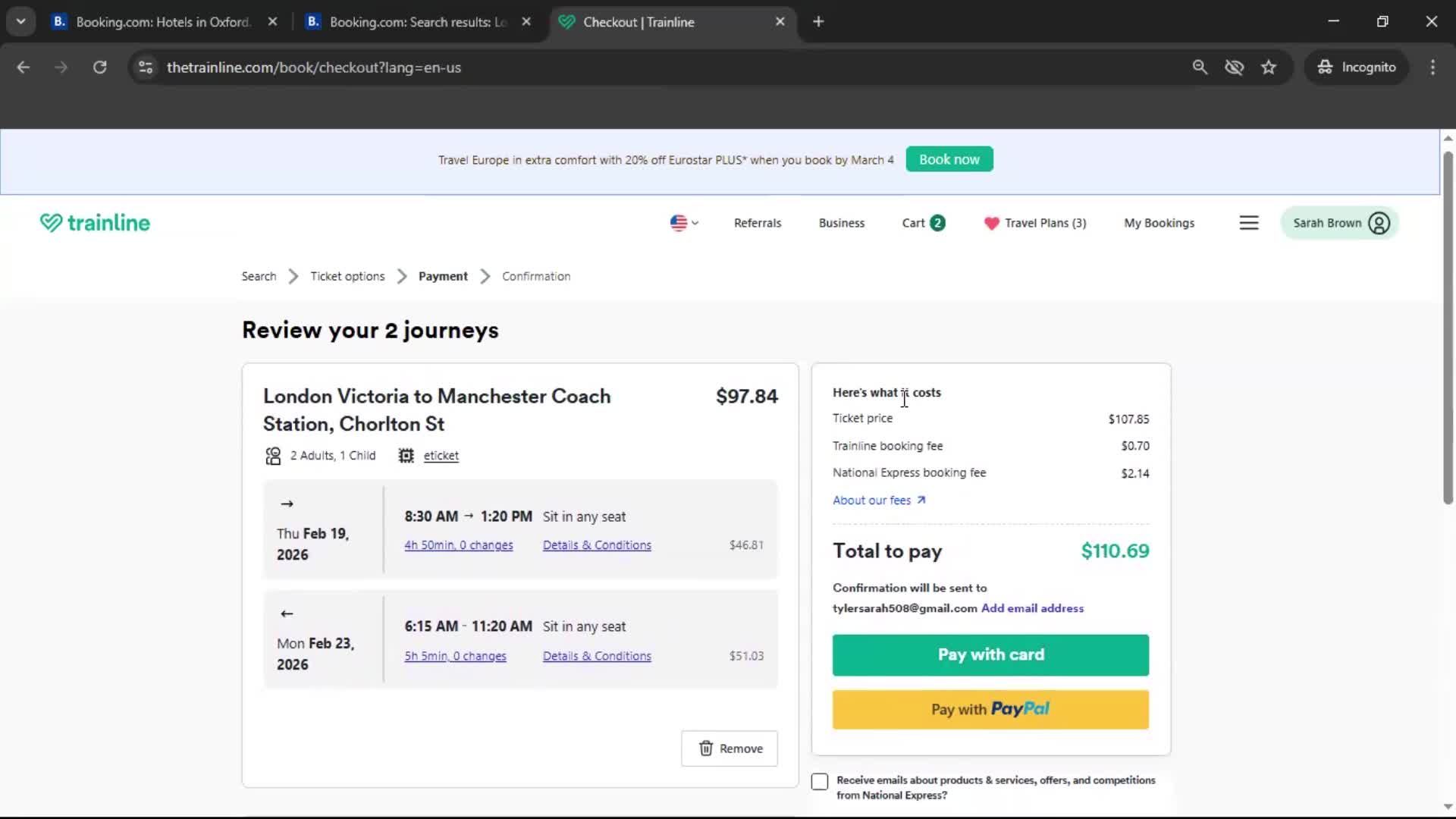Screen dimensions: 1456x819
Task: Click Sarah Brown's profile avatar
Action: pyautogui.click(x=1379, y=222)
